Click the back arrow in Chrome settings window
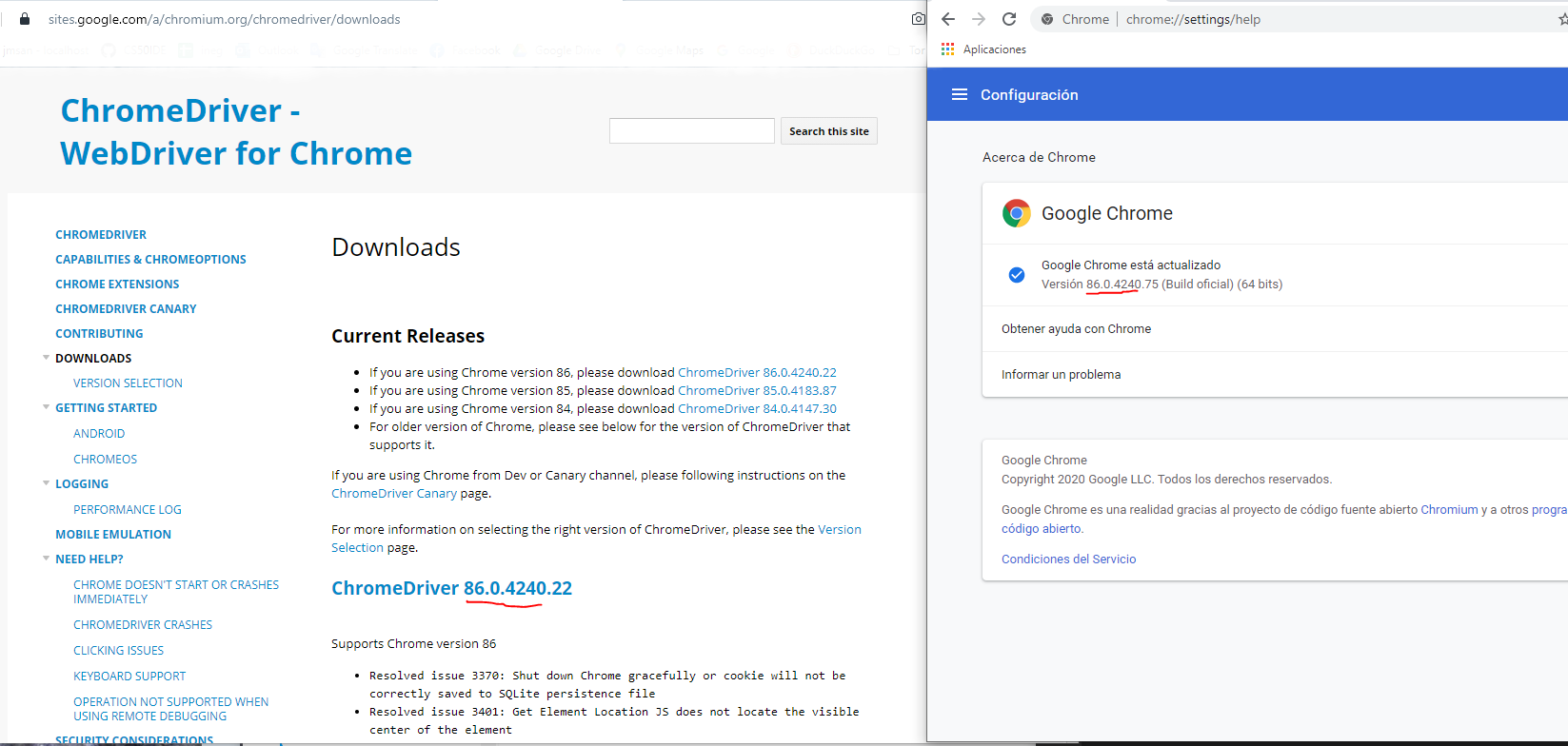Viewport: 1568px width, 746px height. pyautogui.click(x=948, y=19)
